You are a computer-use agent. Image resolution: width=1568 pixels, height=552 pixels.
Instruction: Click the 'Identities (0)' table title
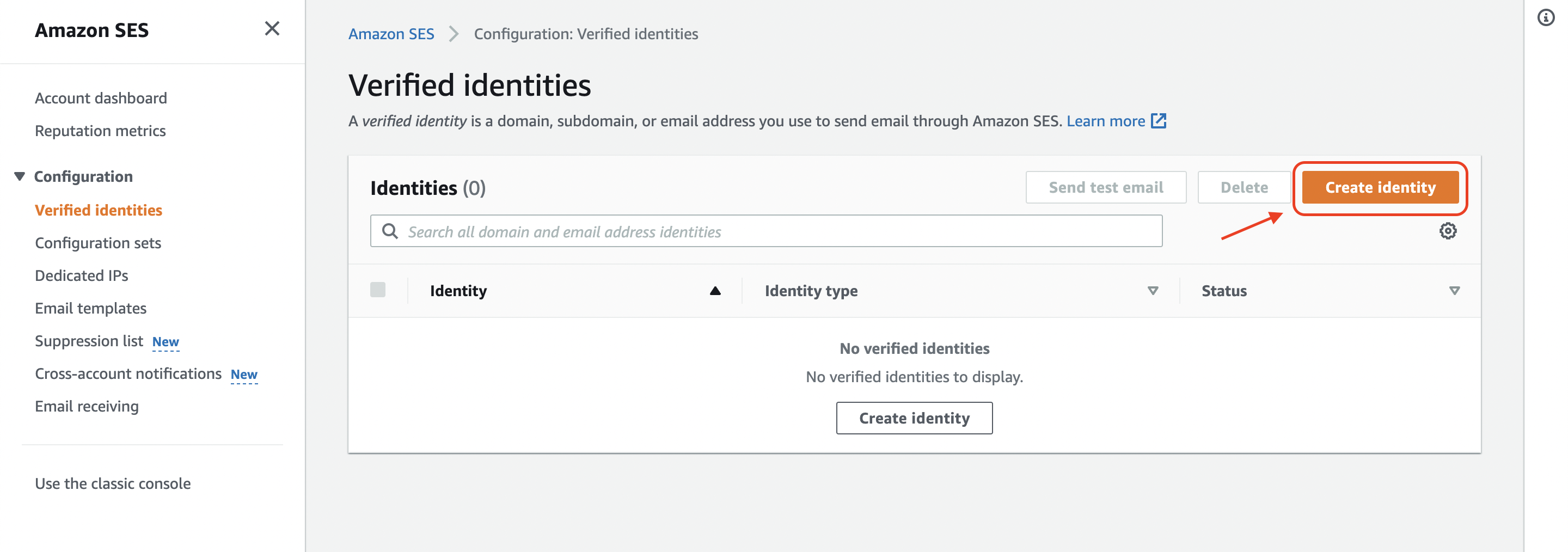428,188
